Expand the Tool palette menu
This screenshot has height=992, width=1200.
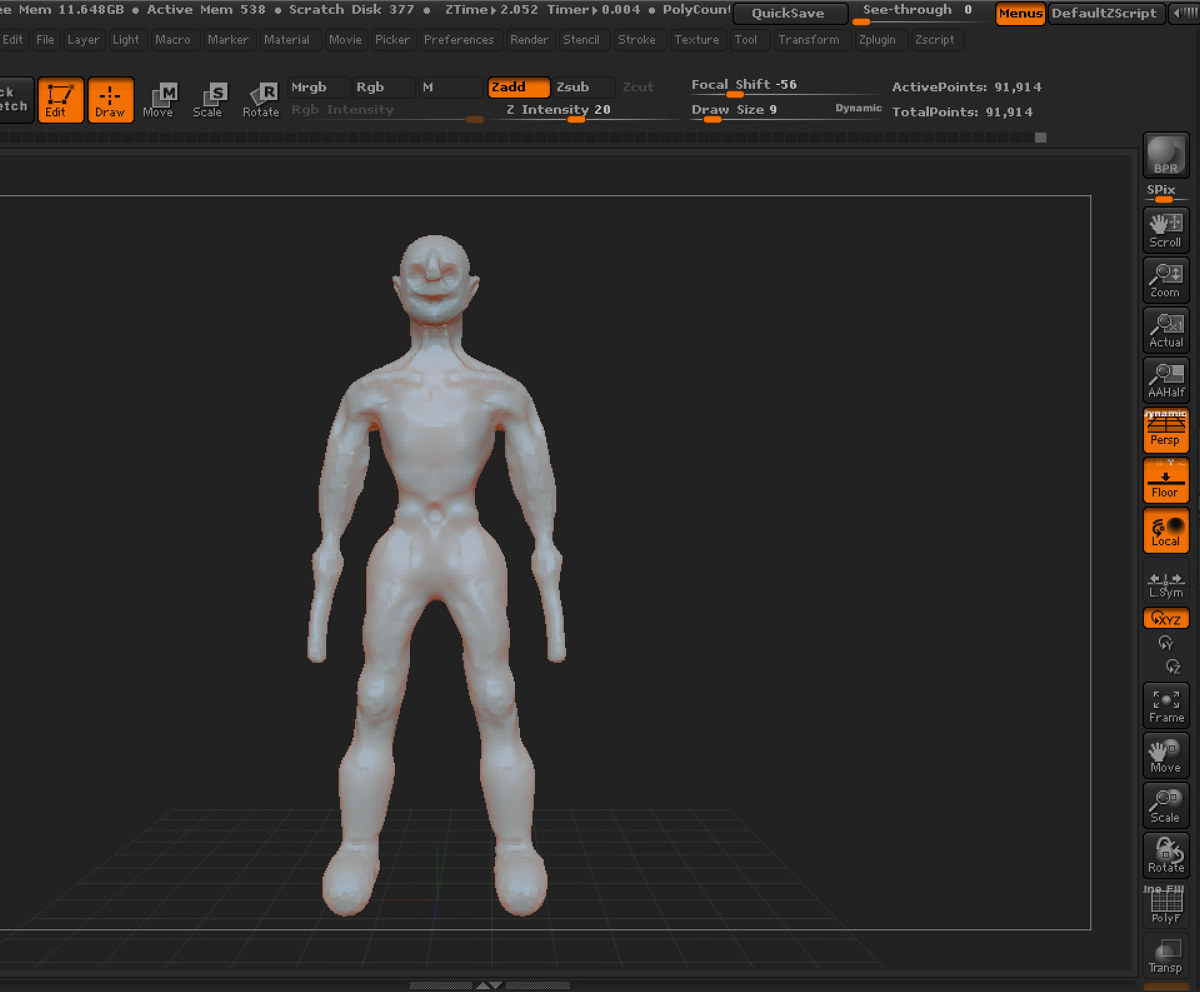pos(746,40)
